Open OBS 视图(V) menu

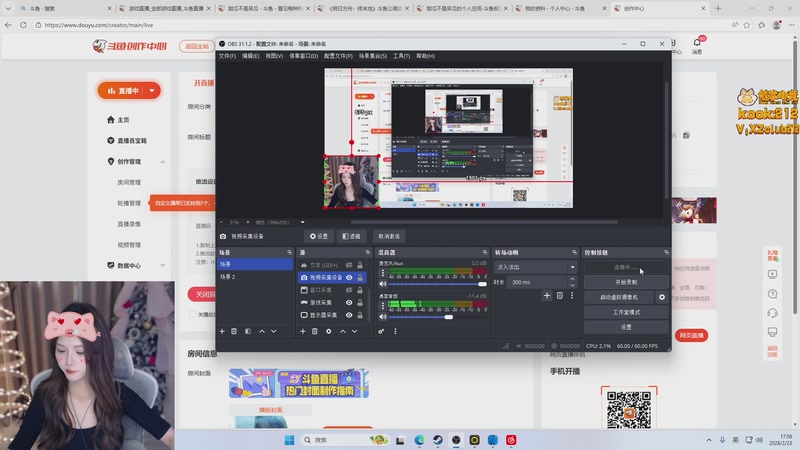coord(274,56)
